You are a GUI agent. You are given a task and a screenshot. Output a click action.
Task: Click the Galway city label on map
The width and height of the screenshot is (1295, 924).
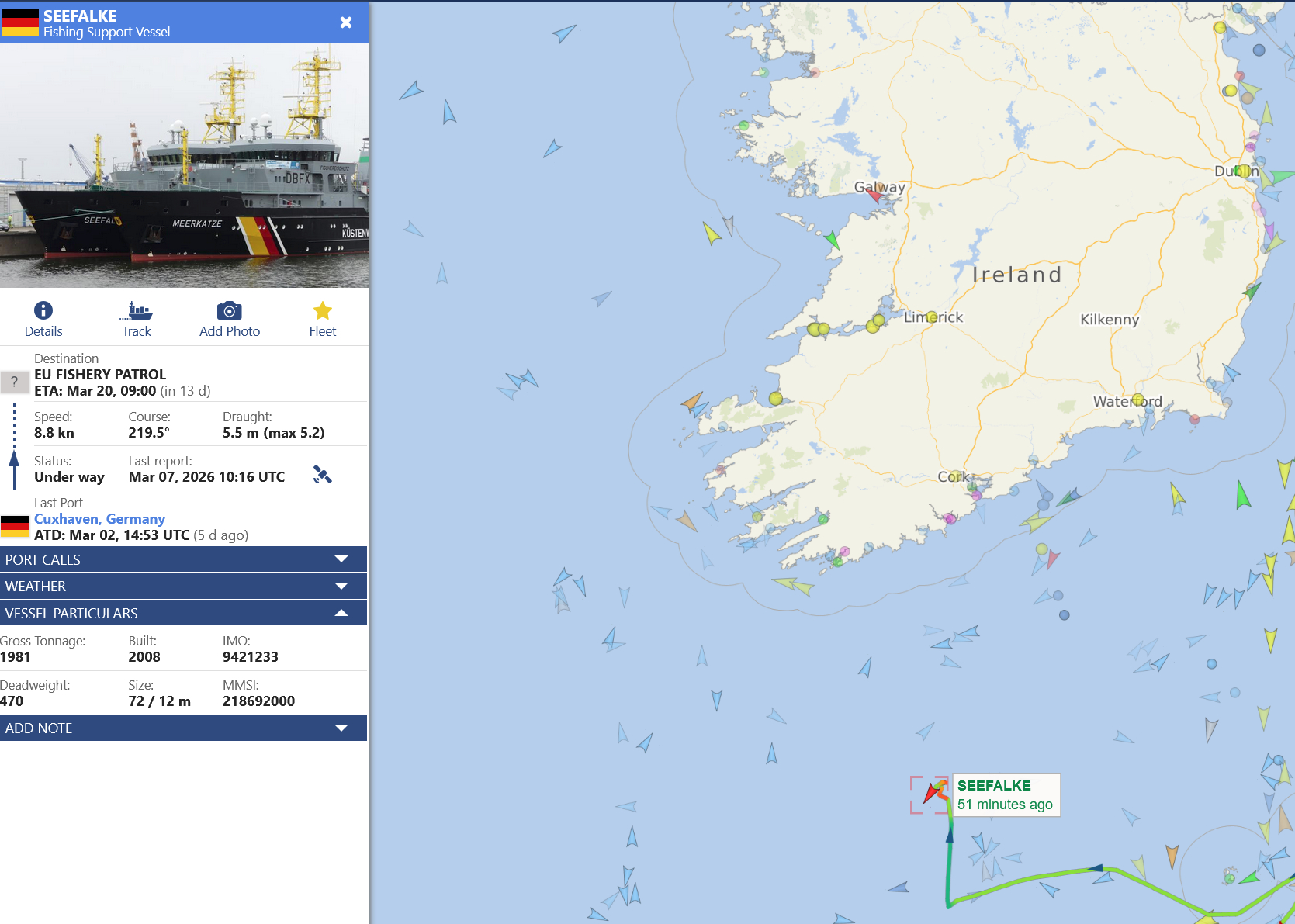point(880,187)
